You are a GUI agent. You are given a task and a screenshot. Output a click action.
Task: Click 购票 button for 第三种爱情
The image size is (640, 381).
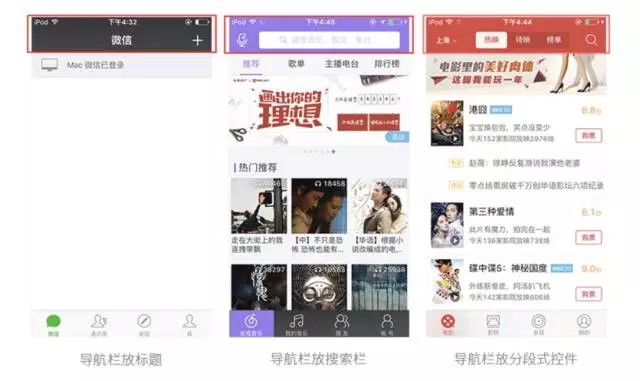pos(589,237)
